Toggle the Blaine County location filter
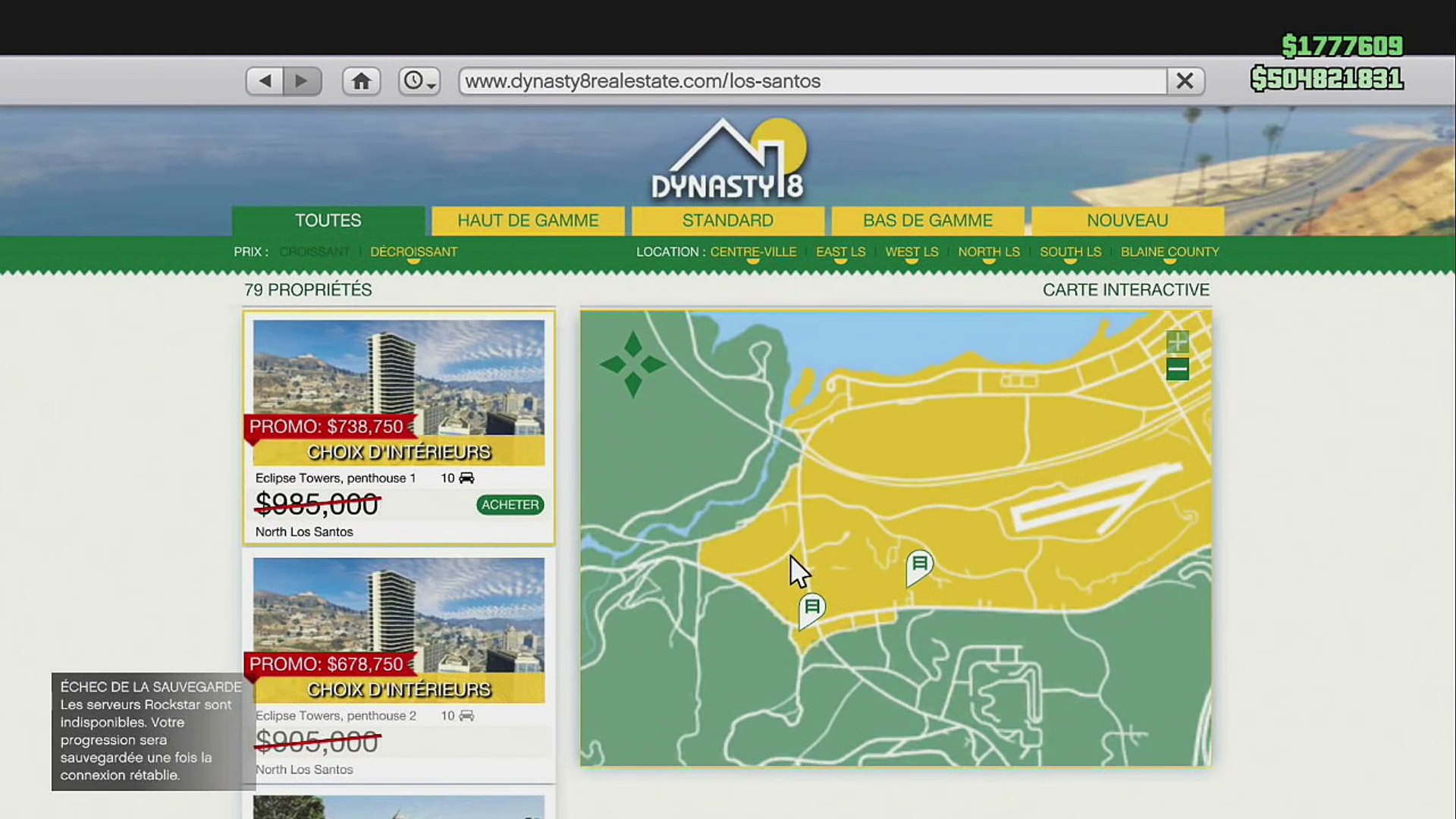The height and width of the screenshot is (819, 1456). [x=1169, y=252]
